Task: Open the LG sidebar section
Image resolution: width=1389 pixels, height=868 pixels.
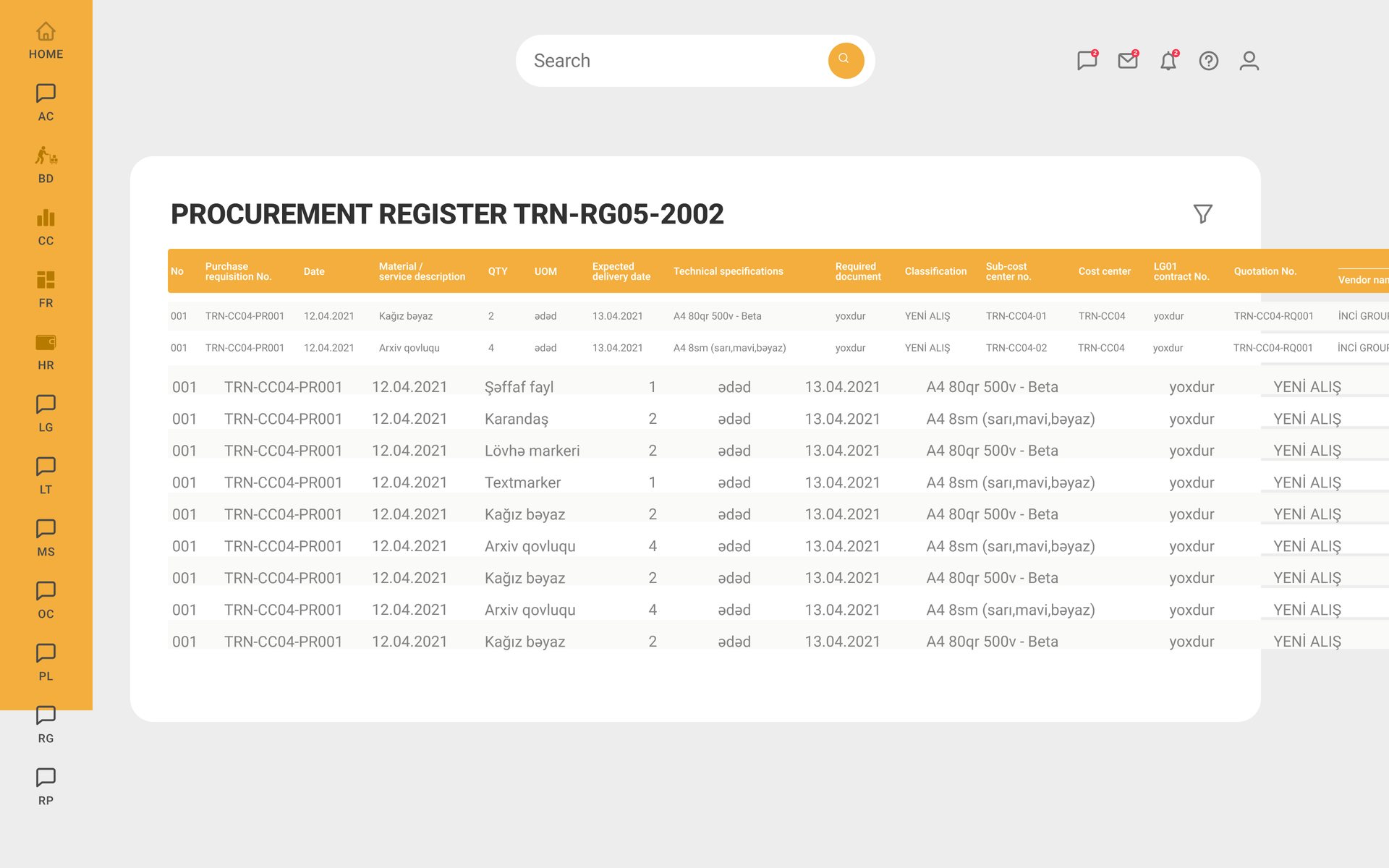Action: tap(46, 414)
